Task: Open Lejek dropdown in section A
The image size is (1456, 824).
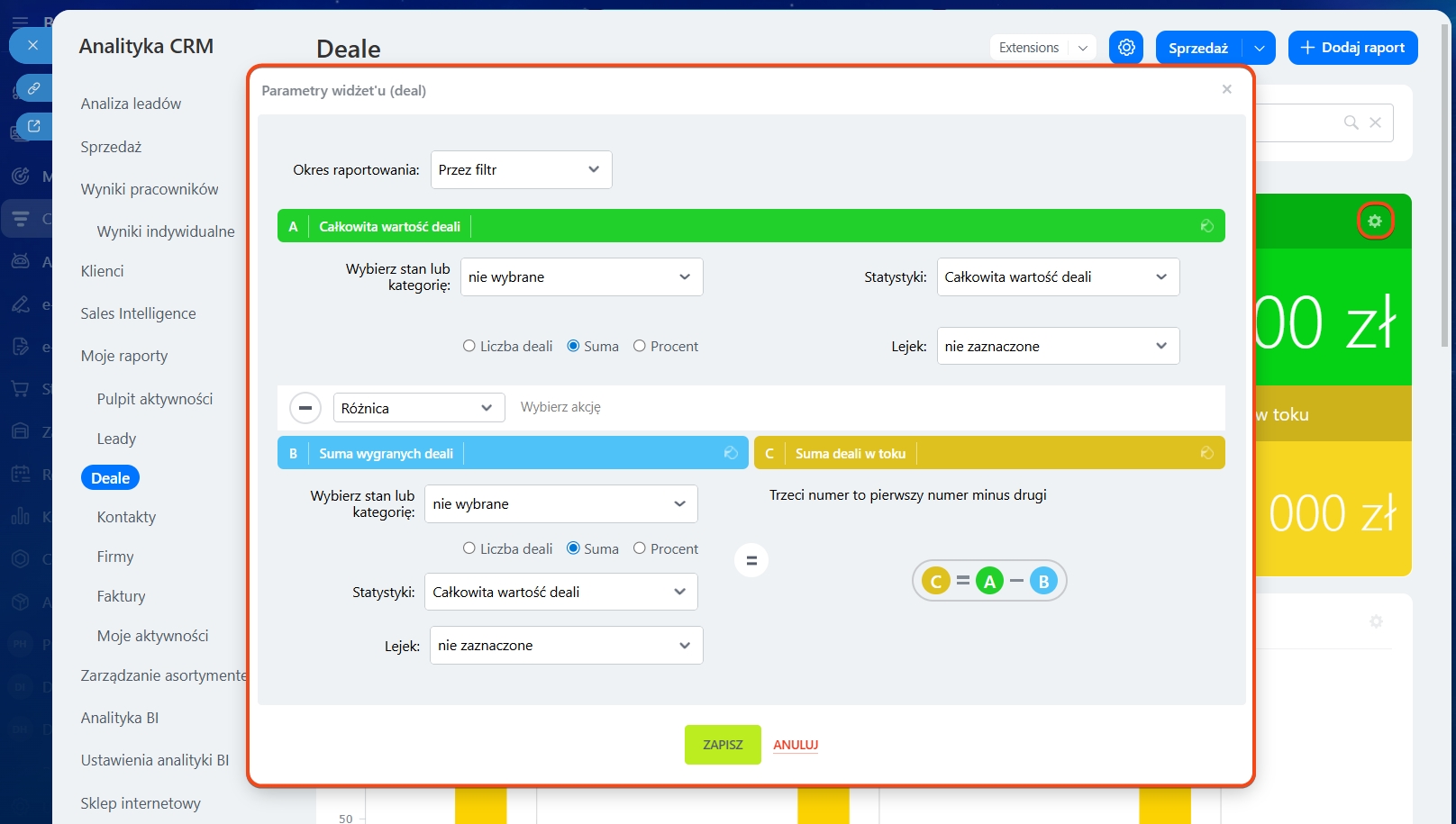Action: pyautogui.click(x=1058, y=347)
